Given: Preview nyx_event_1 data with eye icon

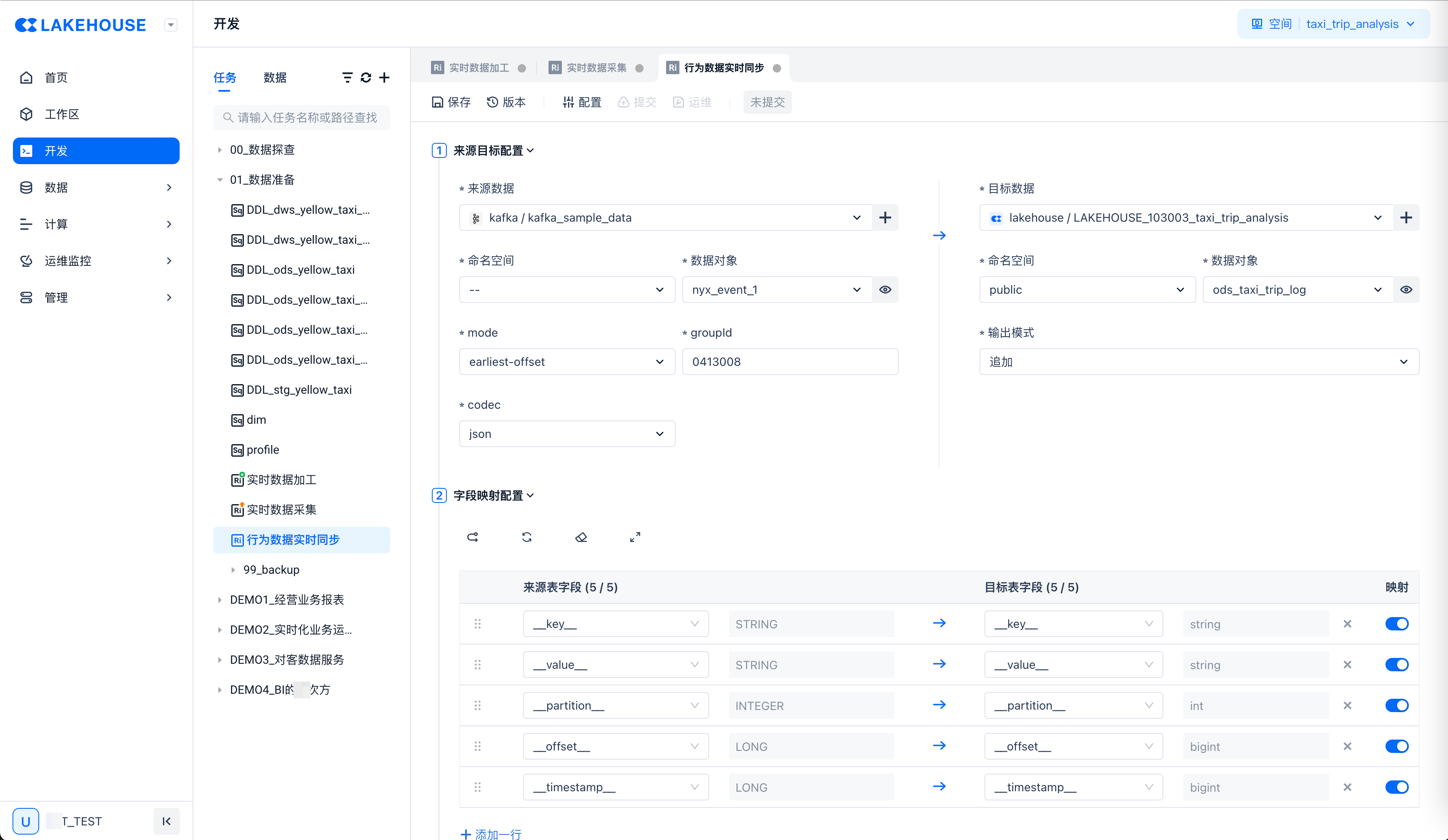Looking at the screenshot, I should [885, 290].
